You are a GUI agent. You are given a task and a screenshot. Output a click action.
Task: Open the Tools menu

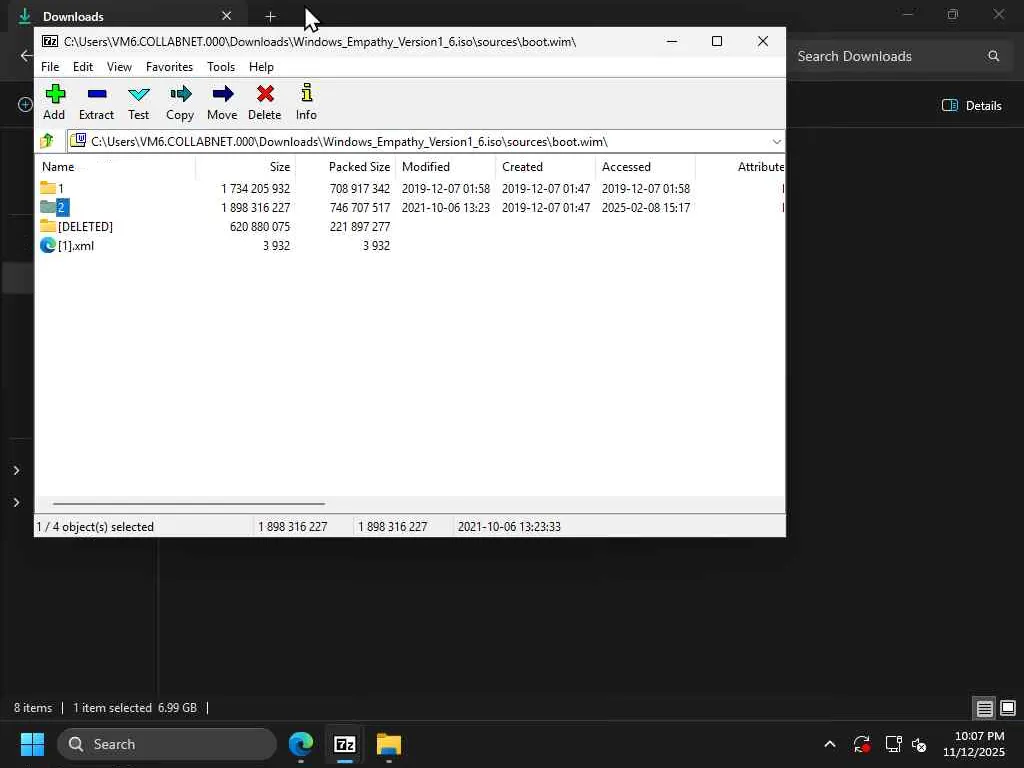tap(221, 67)
